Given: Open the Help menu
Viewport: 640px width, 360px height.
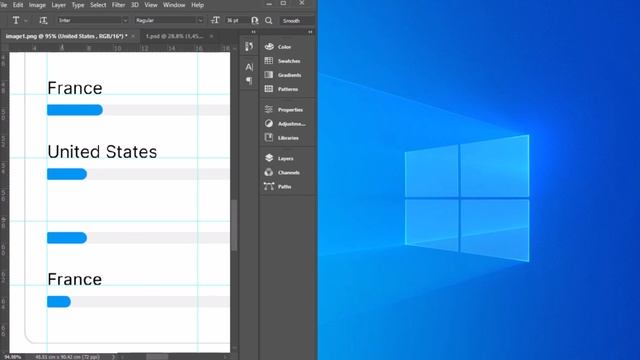Looking at the screenshot, I should 198,5.
